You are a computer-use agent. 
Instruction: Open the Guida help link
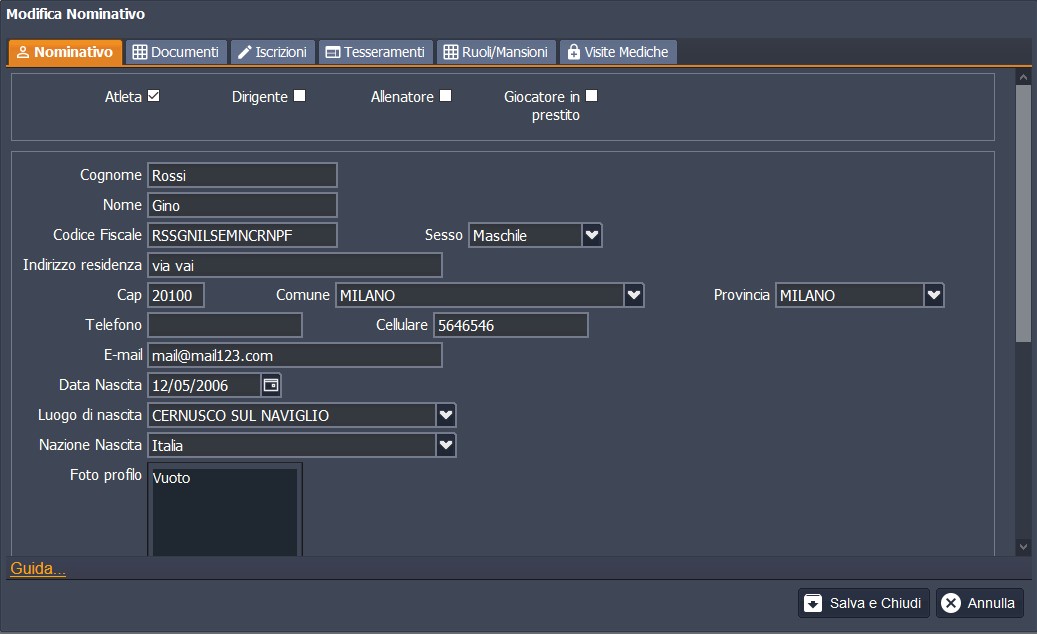[38, 569]
